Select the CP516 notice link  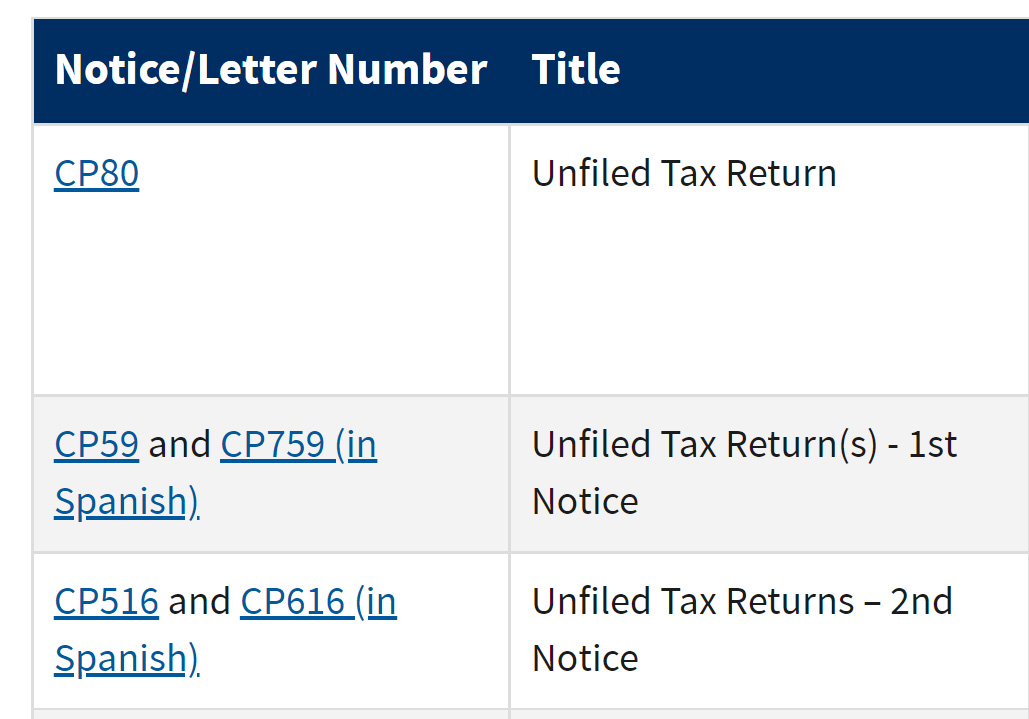(105, 601)
